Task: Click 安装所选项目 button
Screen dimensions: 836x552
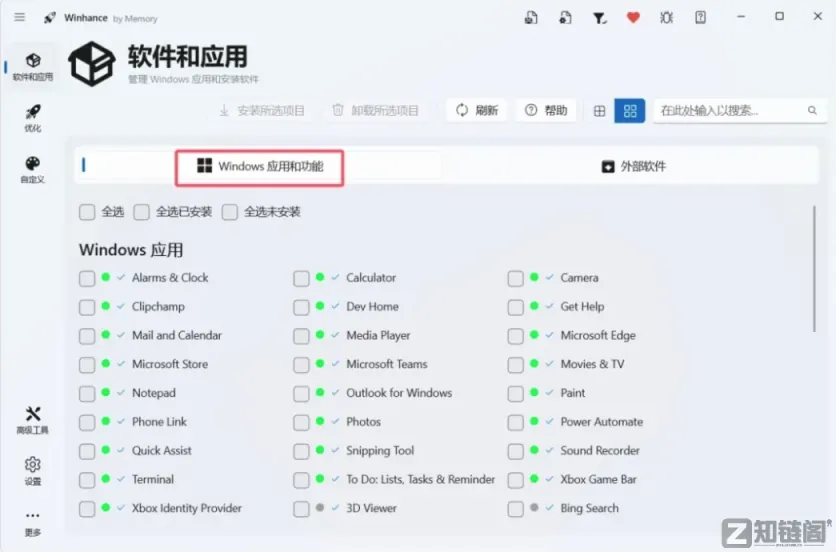Action: coord(262,110)
